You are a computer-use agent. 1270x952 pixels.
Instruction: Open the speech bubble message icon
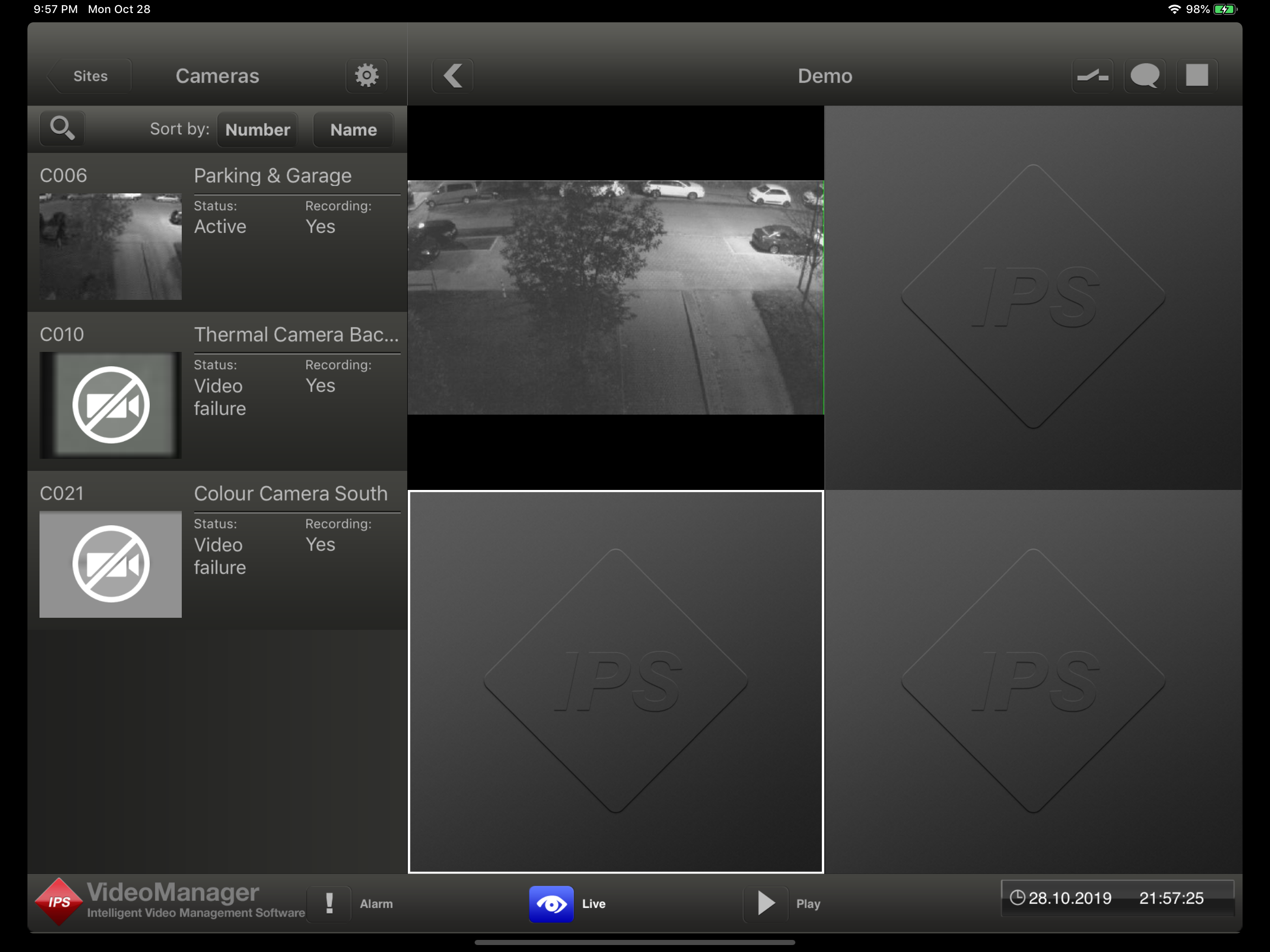point(1144,75)
